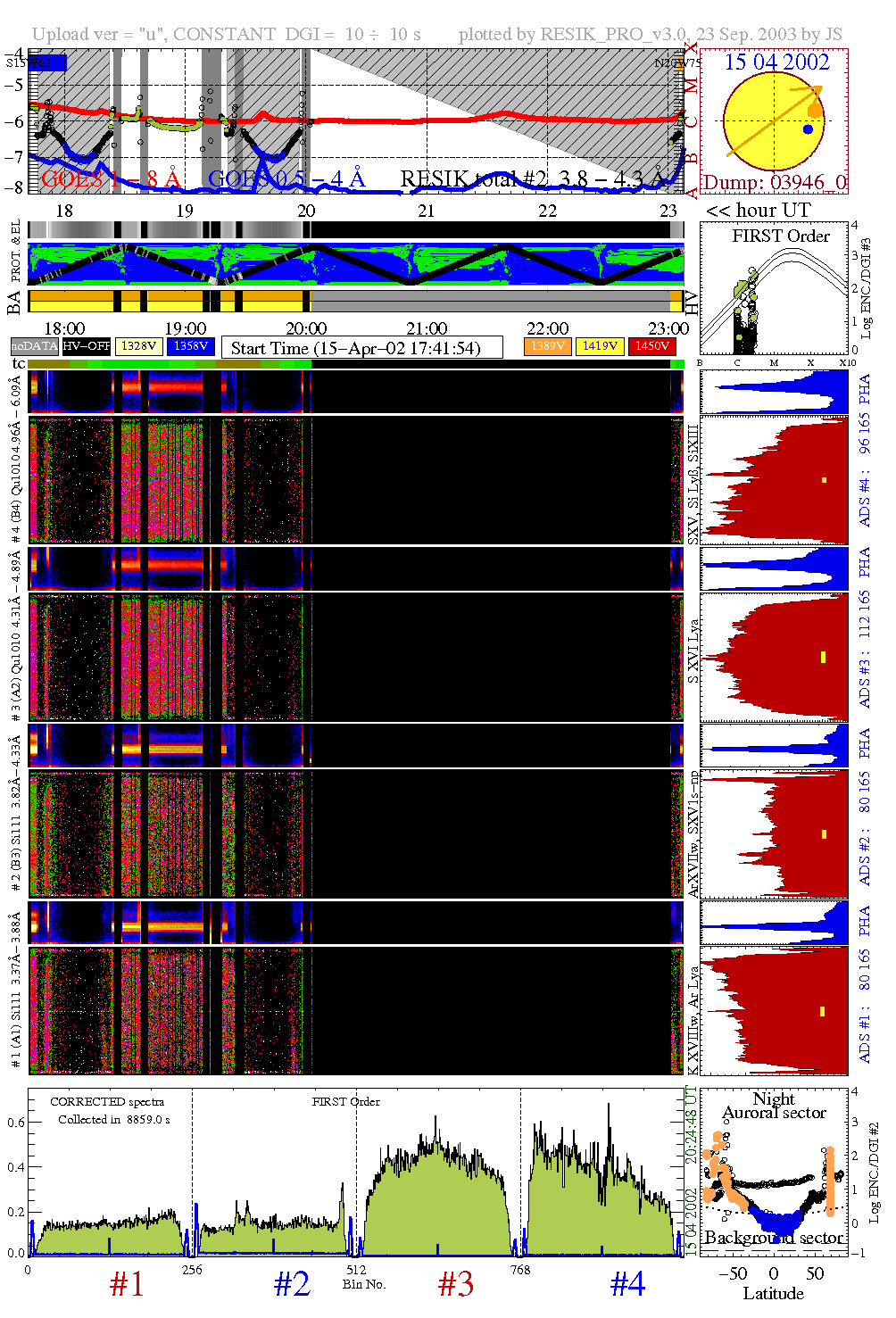This screenshot has width=896, height=1318.
Task: Select the noDATA legend box
Action: 35,346
